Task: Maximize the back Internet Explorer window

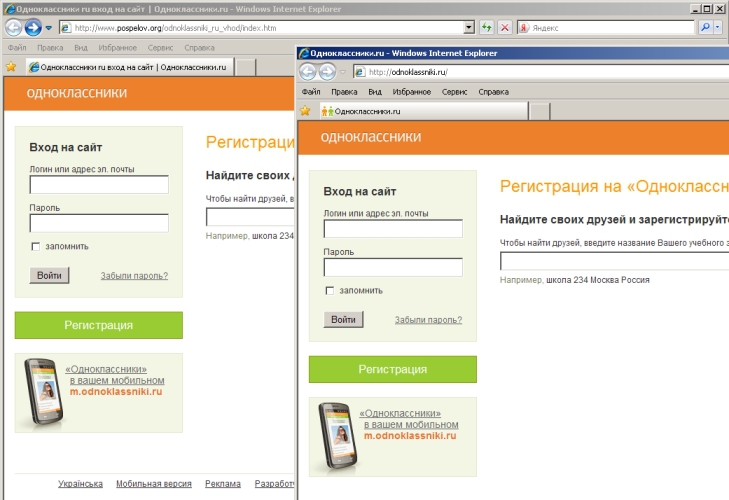Action: [x=707, y=9]
